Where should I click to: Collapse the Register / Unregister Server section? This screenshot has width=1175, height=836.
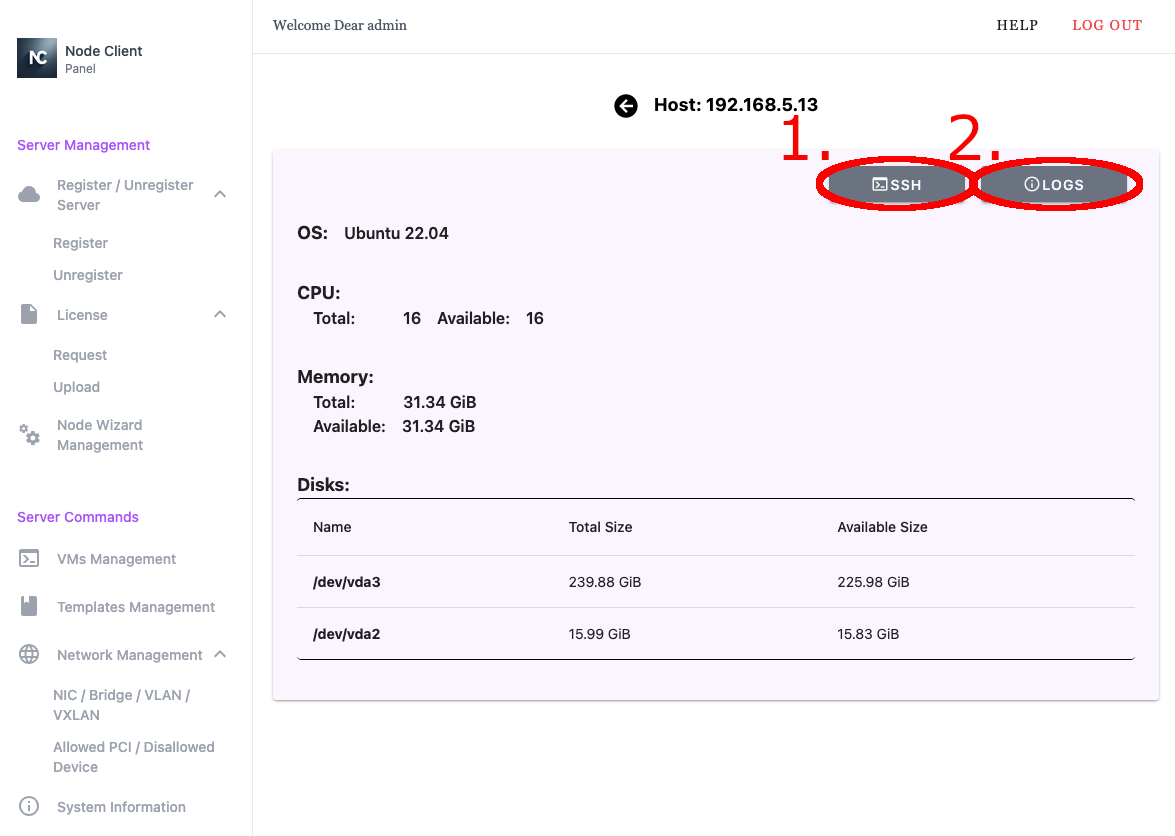pos(220,194)
